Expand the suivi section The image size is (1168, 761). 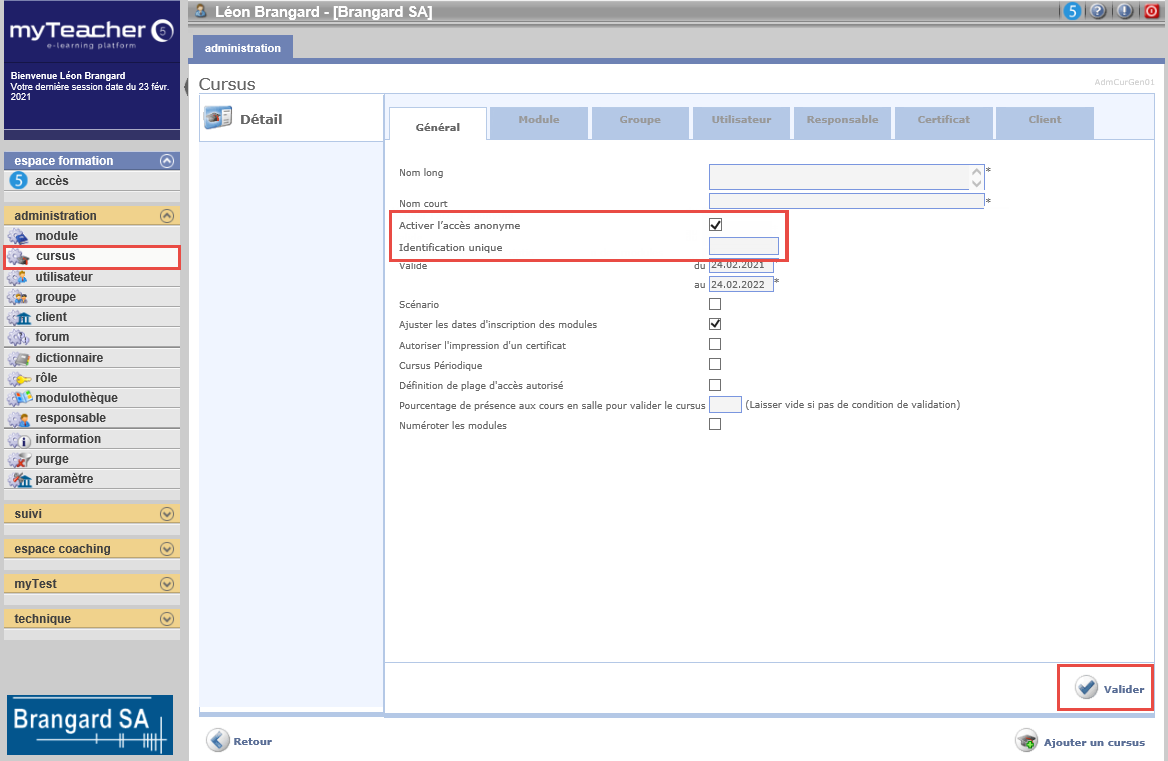tap(167, 514)
